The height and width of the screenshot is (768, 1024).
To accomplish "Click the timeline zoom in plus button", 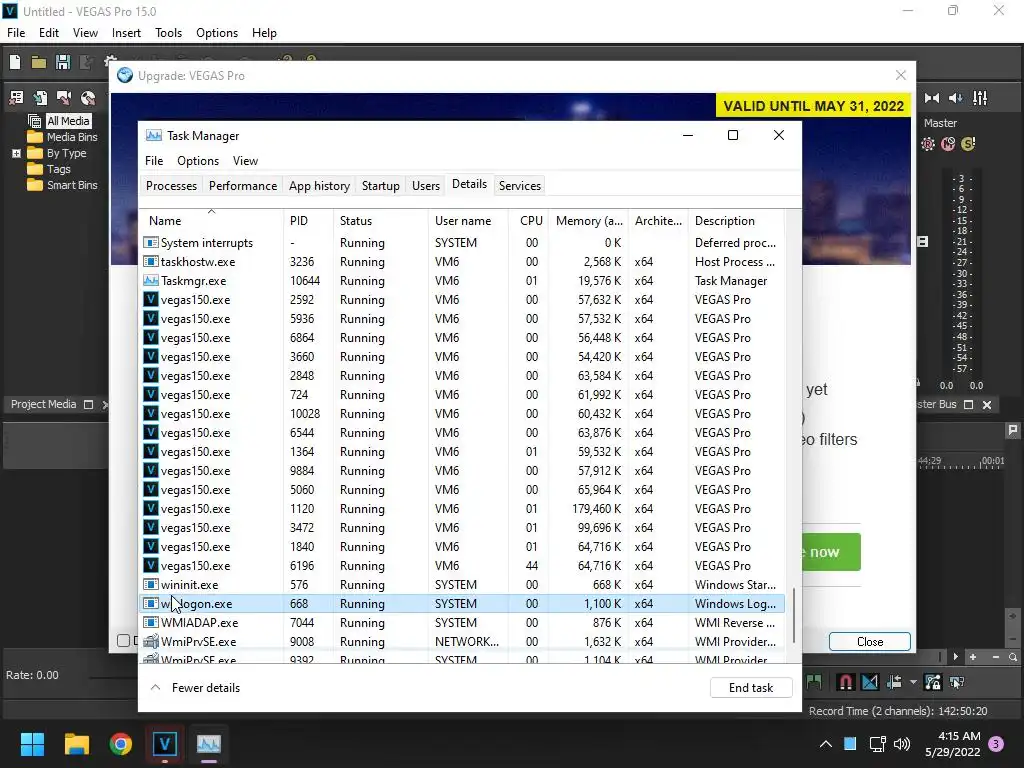I will click(973, 657).
